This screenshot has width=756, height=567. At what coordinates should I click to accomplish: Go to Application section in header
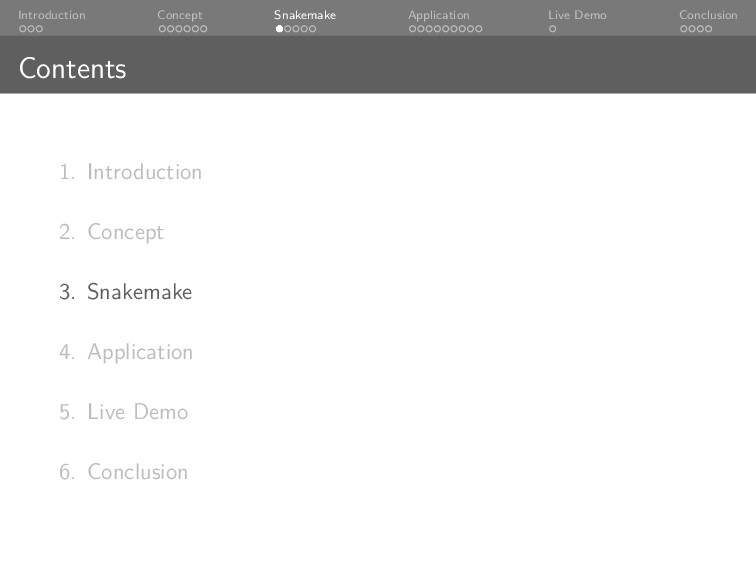439,15
